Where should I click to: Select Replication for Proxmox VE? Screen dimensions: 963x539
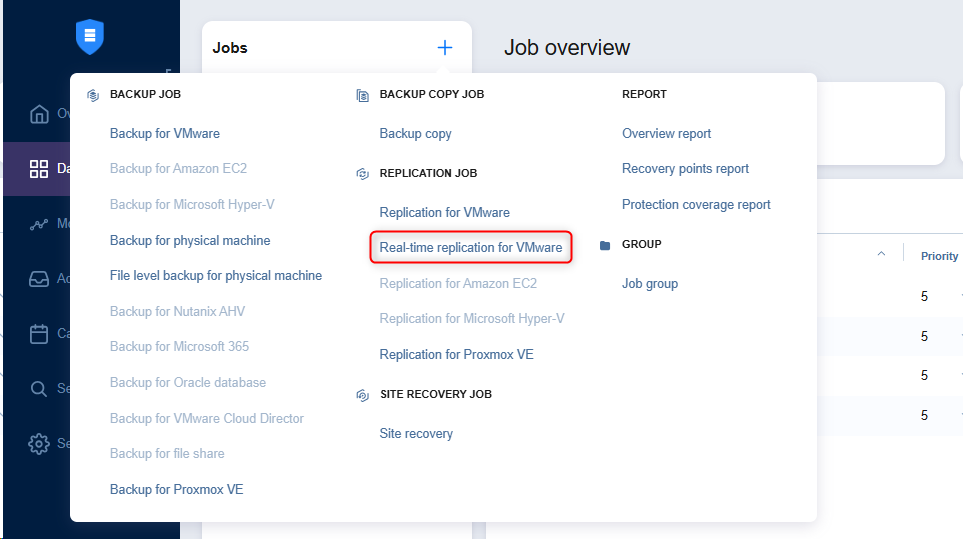[x=456, y=354]
